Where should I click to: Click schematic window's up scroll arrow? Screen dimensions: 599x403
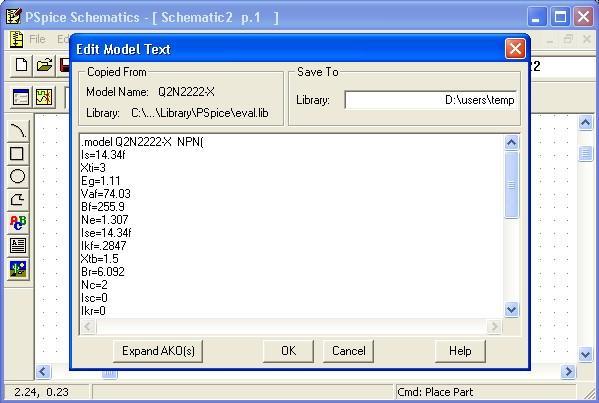pyautogui.click(x=586, y=123)
